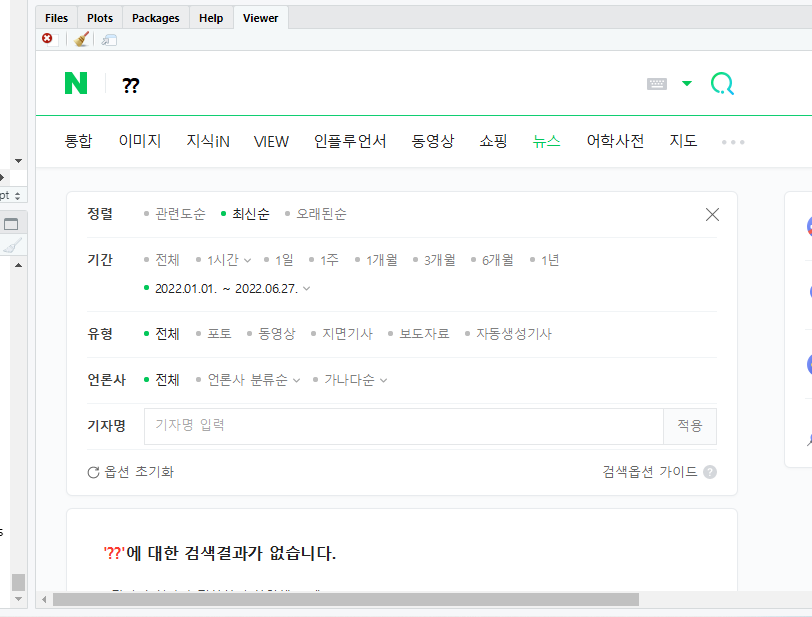Viewport: 812px width, 617px height.
Task: Show viewer in new window icon
Action: [x=109, y=40]
